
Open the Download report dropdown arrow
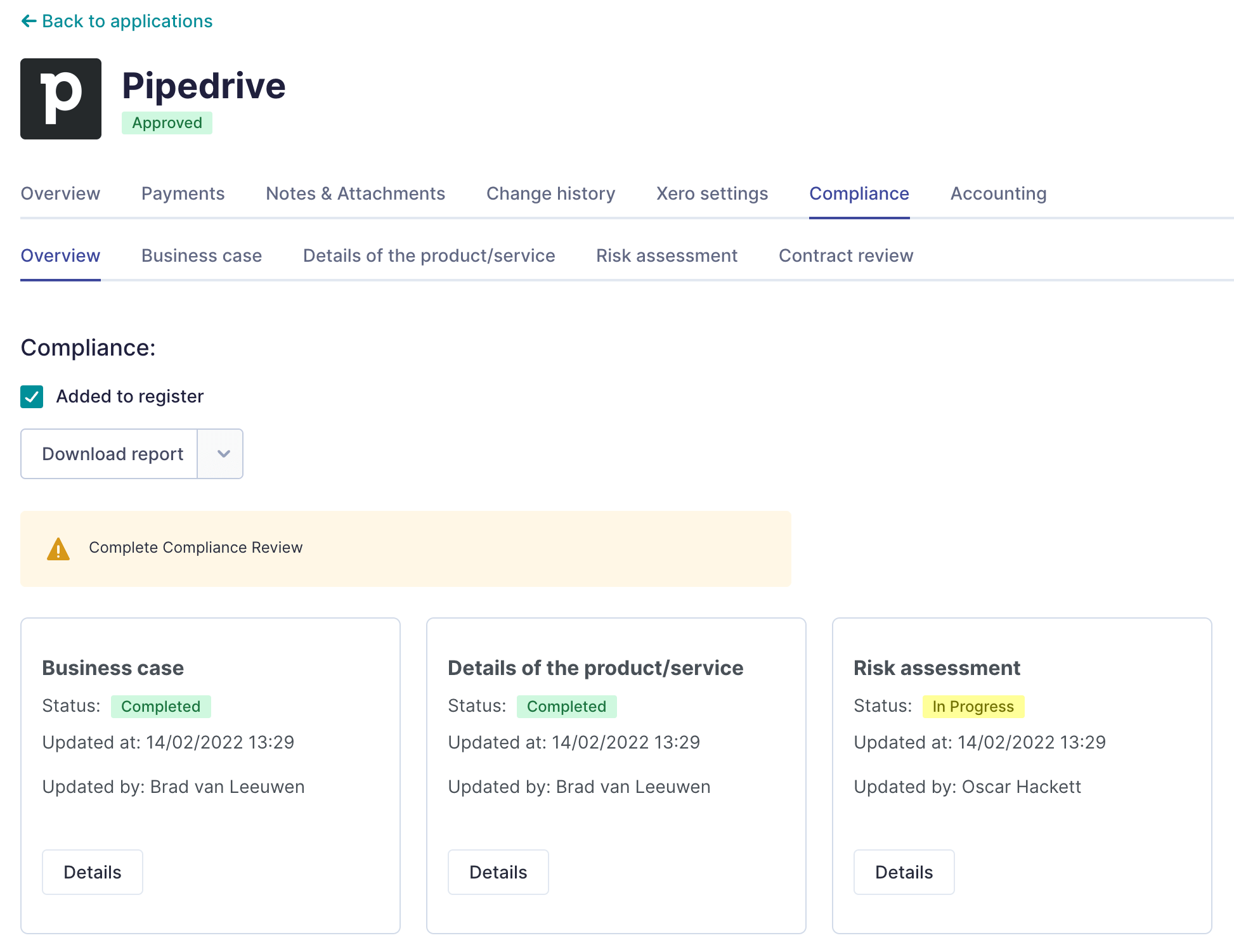click(x=220, y=454)
